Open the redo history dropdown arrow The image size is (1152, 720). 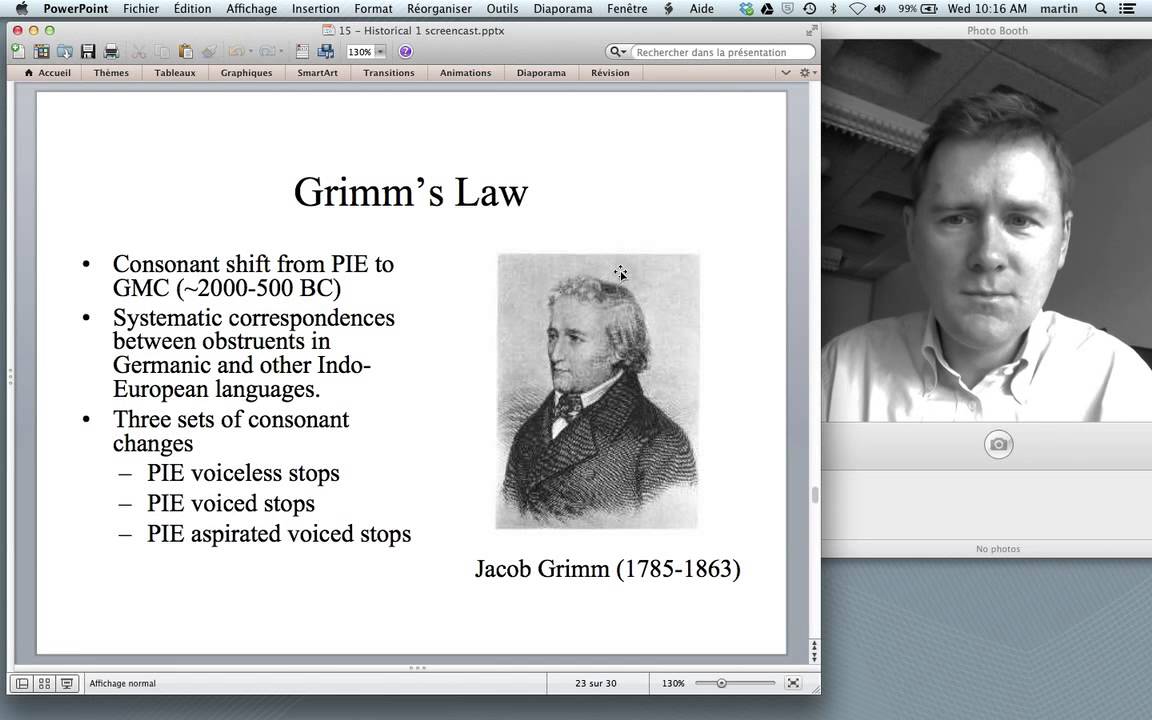(281, 51)
